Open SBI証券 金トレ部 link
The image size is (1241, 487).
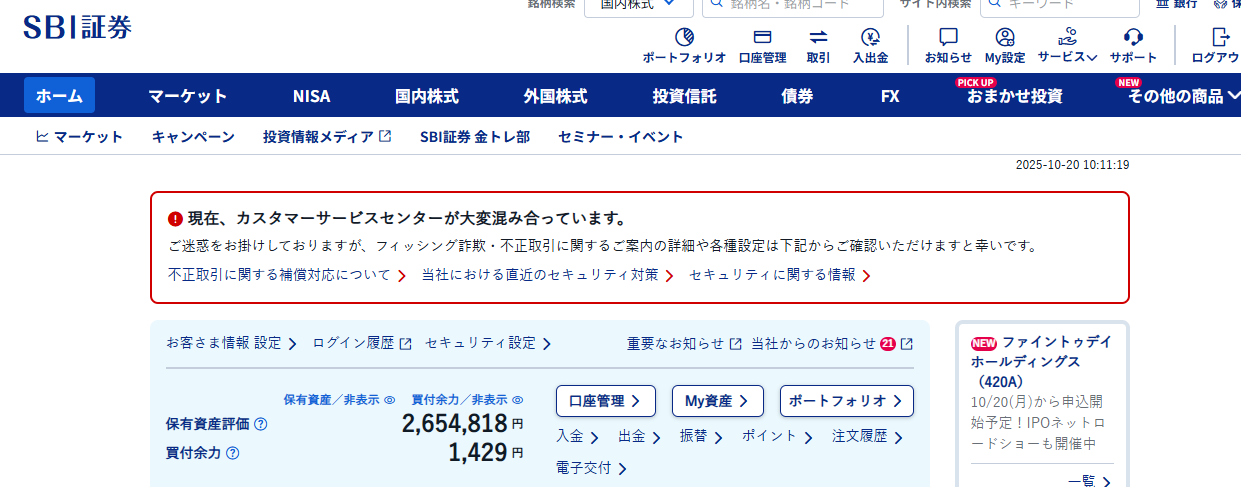475,137
